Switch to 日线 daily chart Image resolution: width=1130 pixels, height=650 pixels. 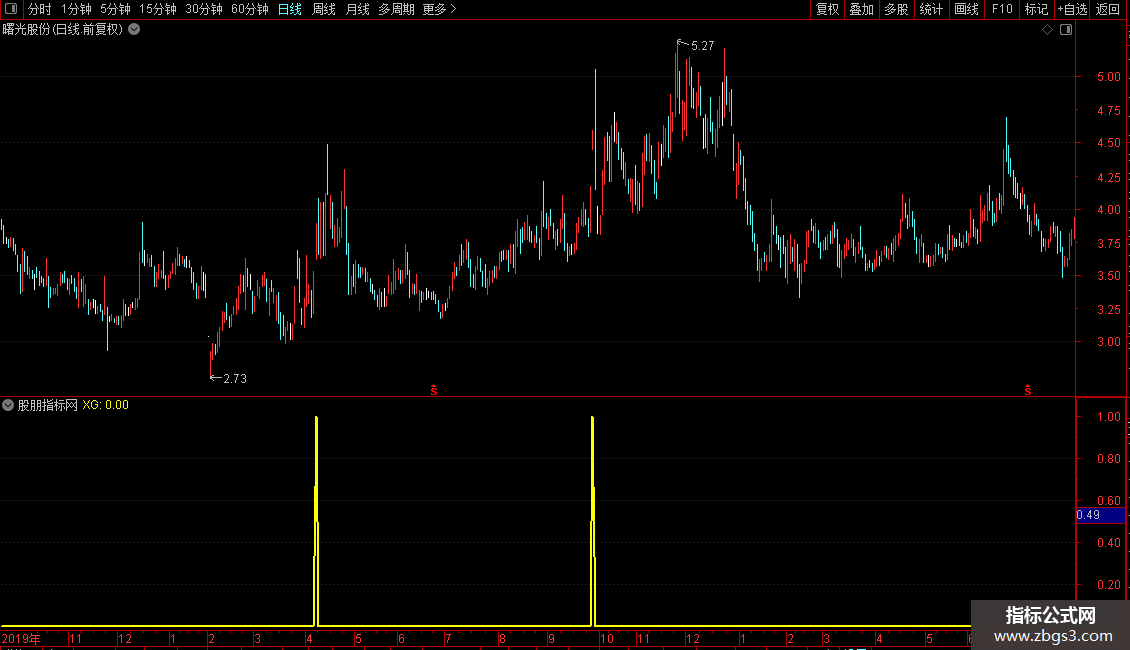click(x=290, y=9)
